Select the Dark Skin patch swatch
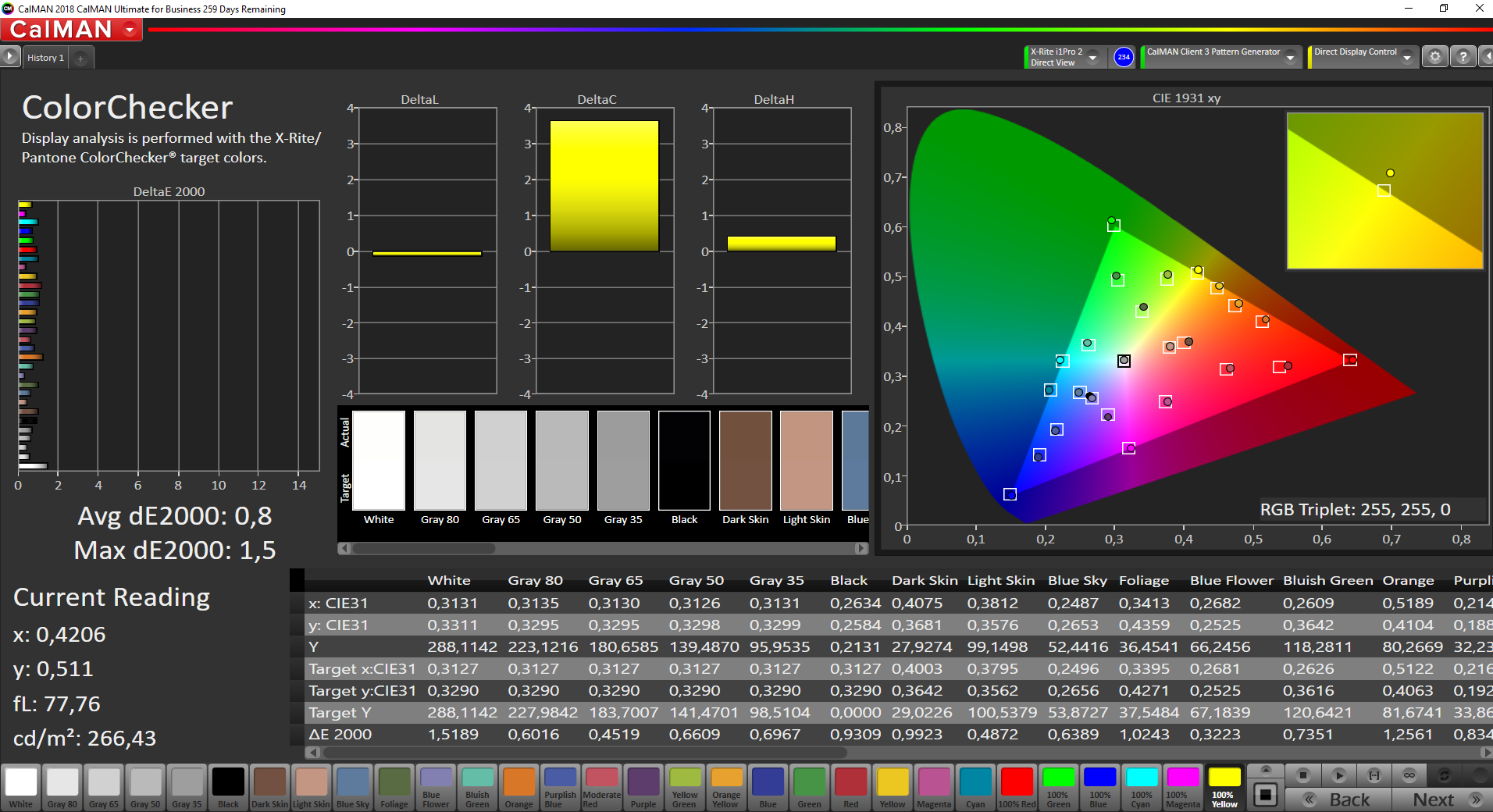Viewport: 1493px width, 812px height. click(269, 787)
